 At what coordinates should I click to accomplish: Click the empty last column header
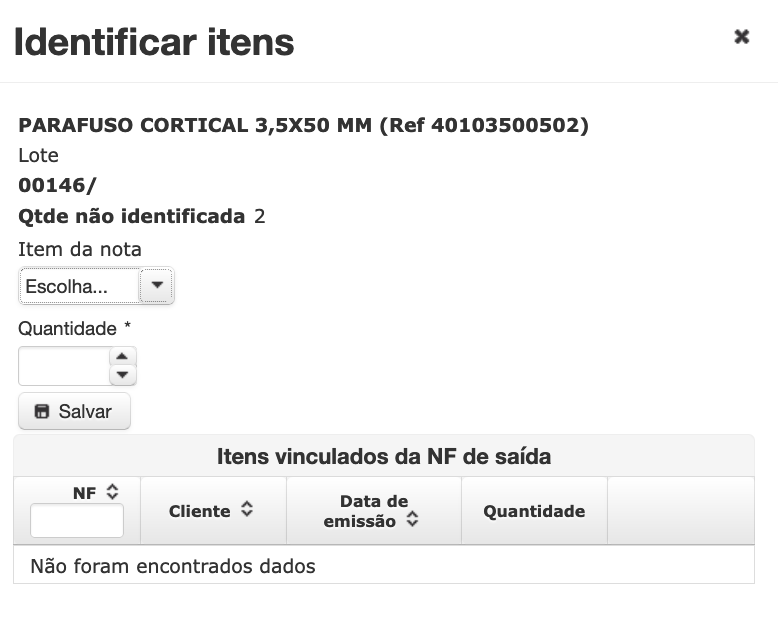coord(681,511)
